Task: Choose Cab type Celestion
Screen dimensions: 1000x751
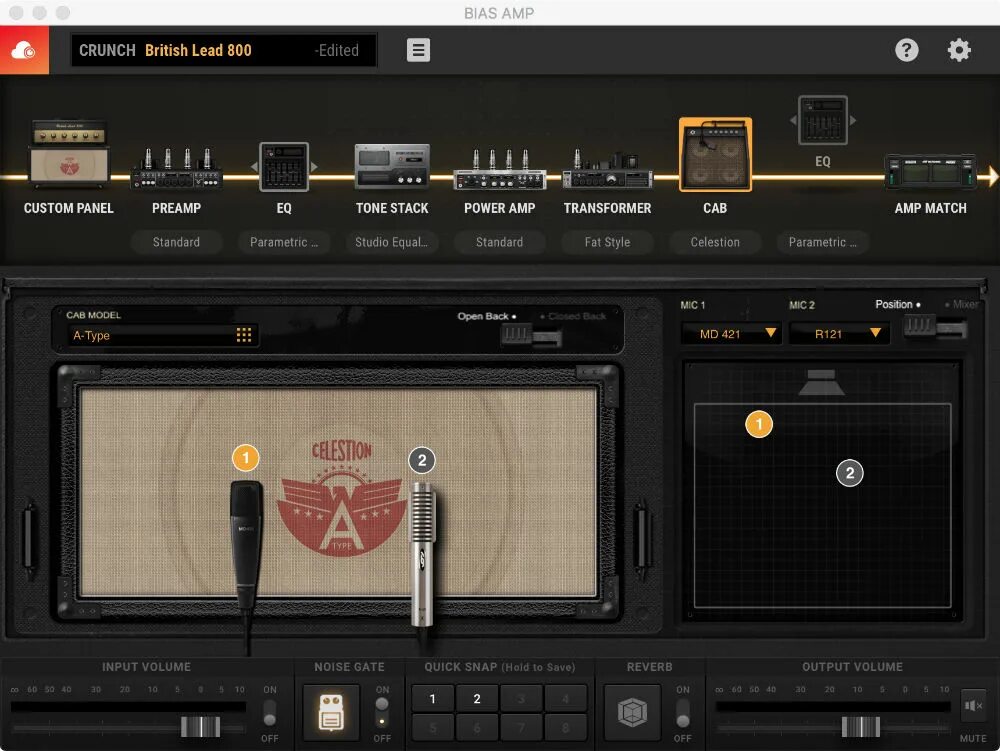Action: [x=715, y=242]
